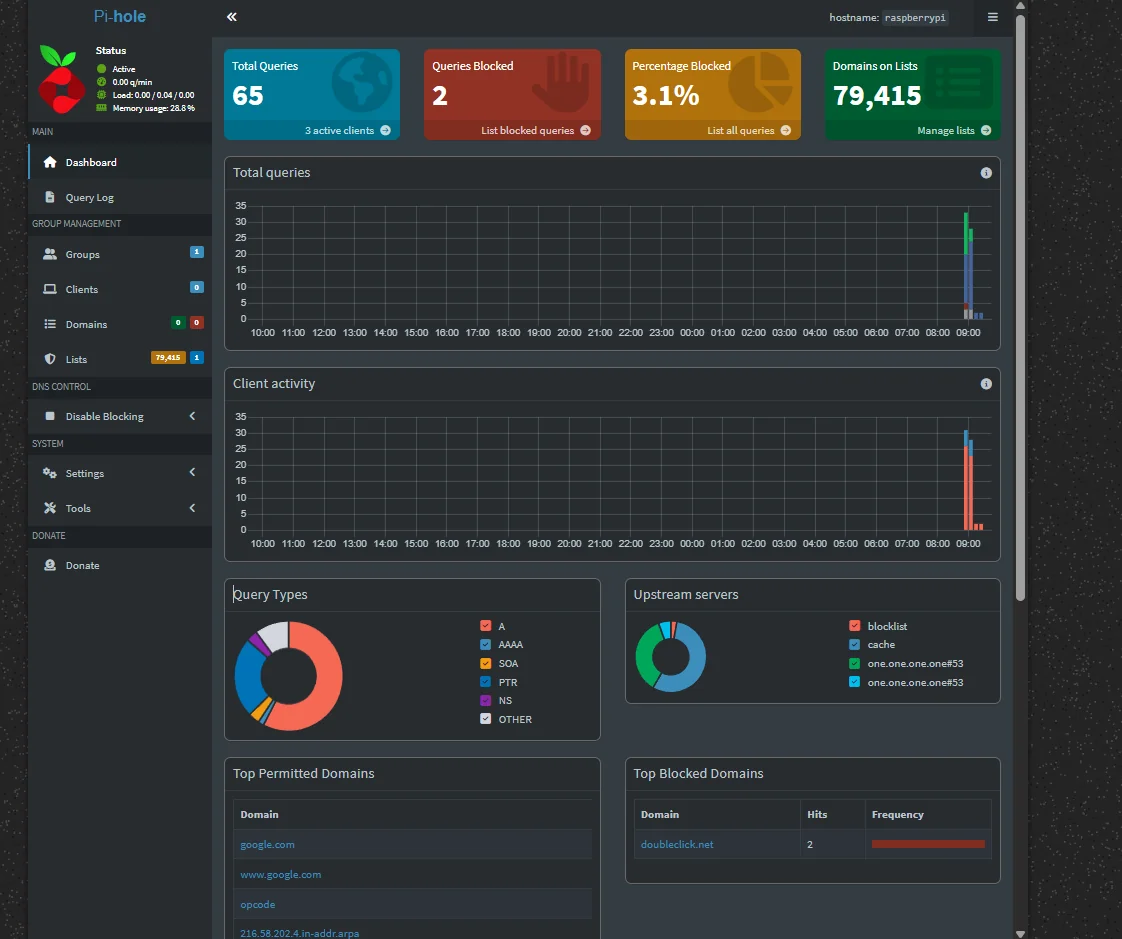Toggle the blocklist upstream legend checkbox
Viewport: 1122px width, 939px height.
click(855, 626)
